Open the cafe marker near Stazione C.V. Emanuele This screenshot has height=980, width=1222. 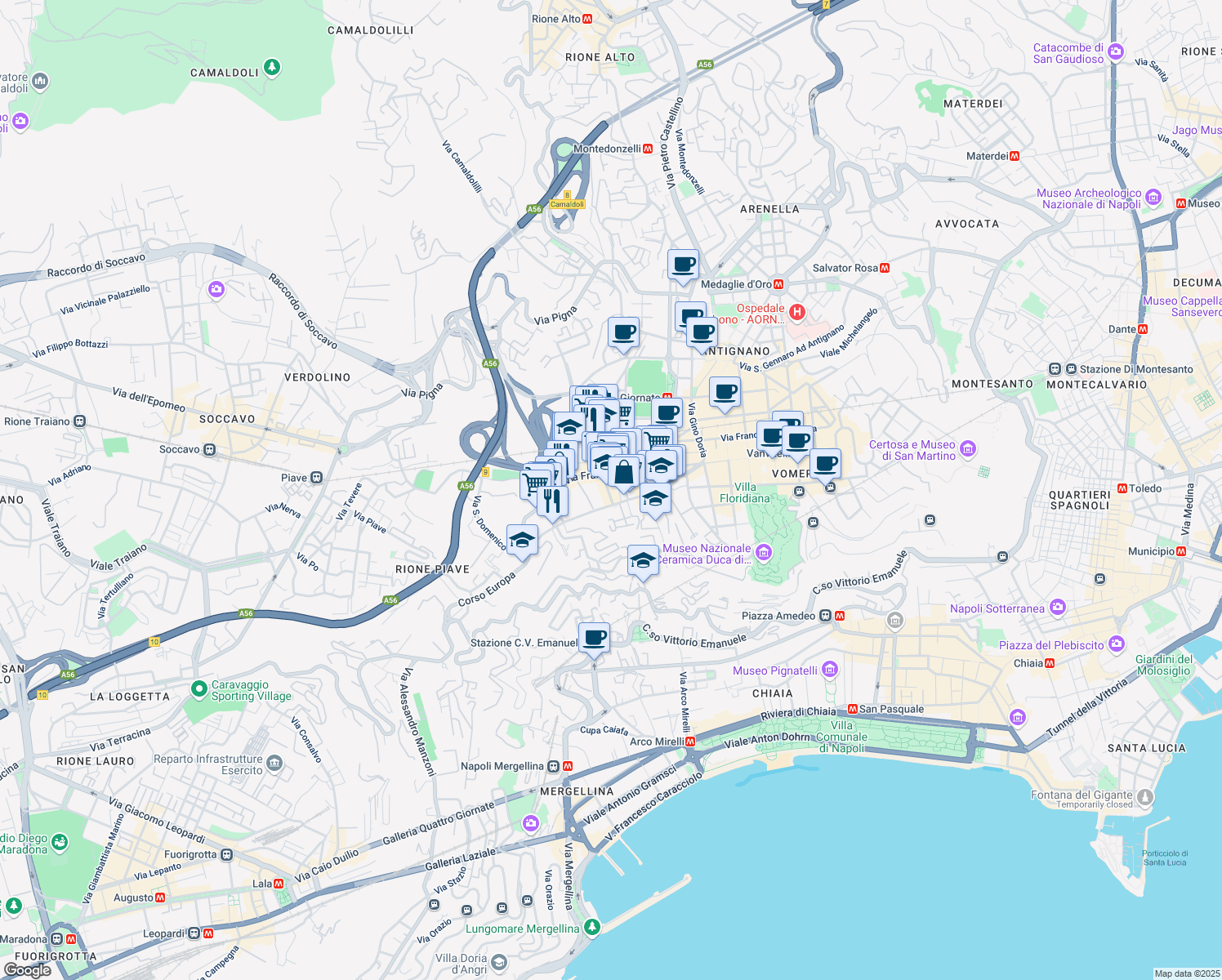(594, 638)
